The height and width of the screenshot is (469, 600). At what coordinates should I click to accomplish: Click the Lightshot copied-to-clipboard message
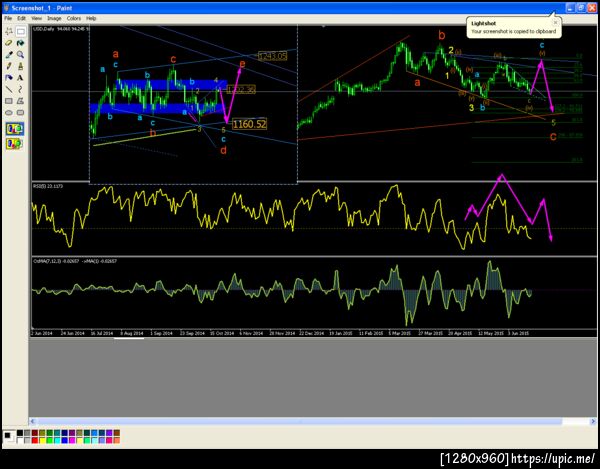click(514, 31)
